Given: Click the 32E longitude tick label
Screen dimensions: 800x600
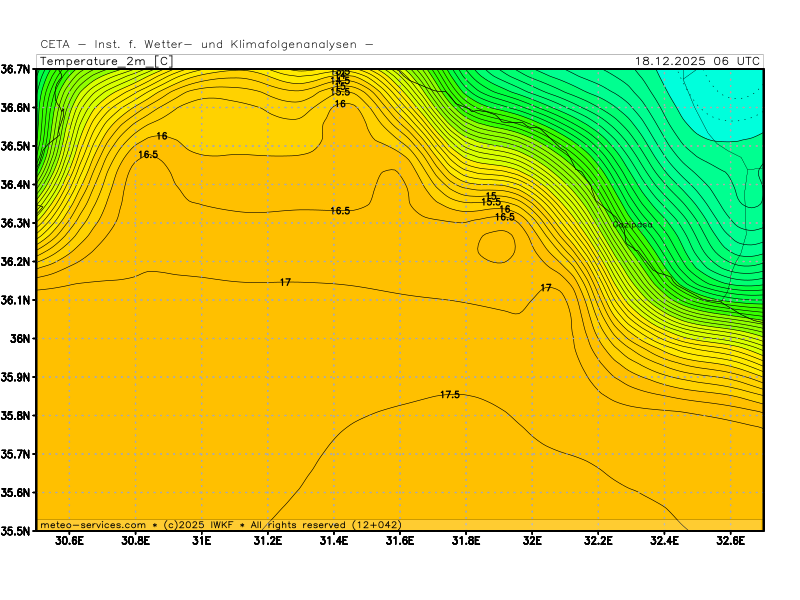Looking at the screenshot, I should pos(531,541).
